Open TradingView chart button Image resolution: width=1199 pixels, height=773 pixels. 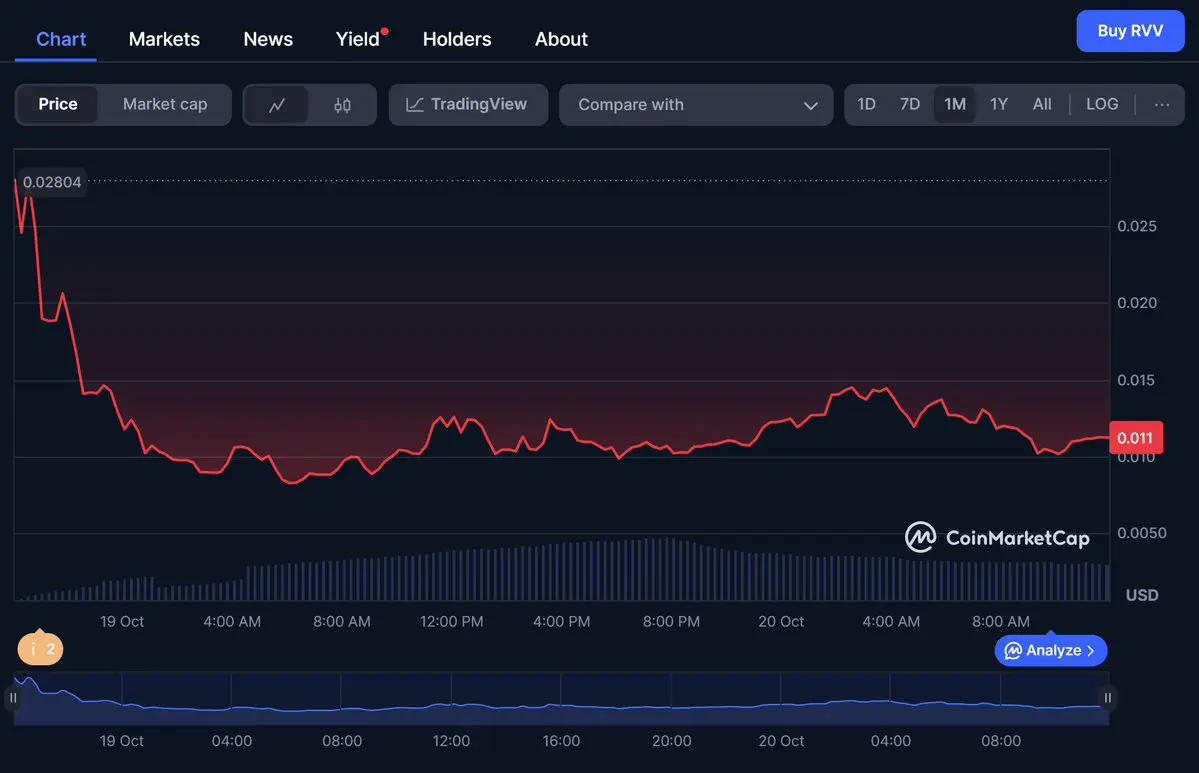coord(468,105)
